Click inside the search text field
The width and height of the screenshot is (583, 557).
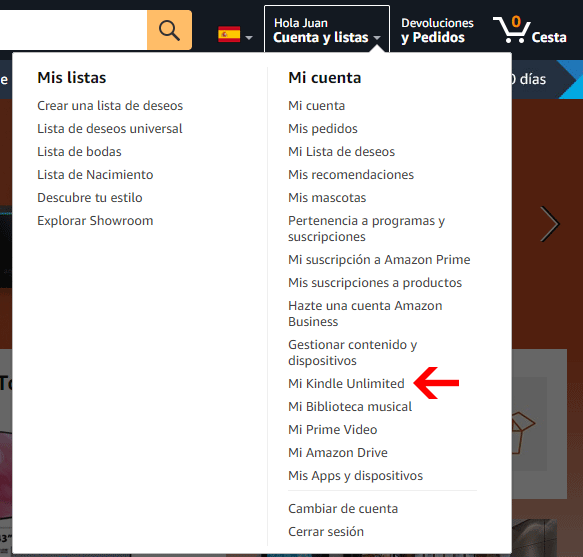(x=73, y=30)
